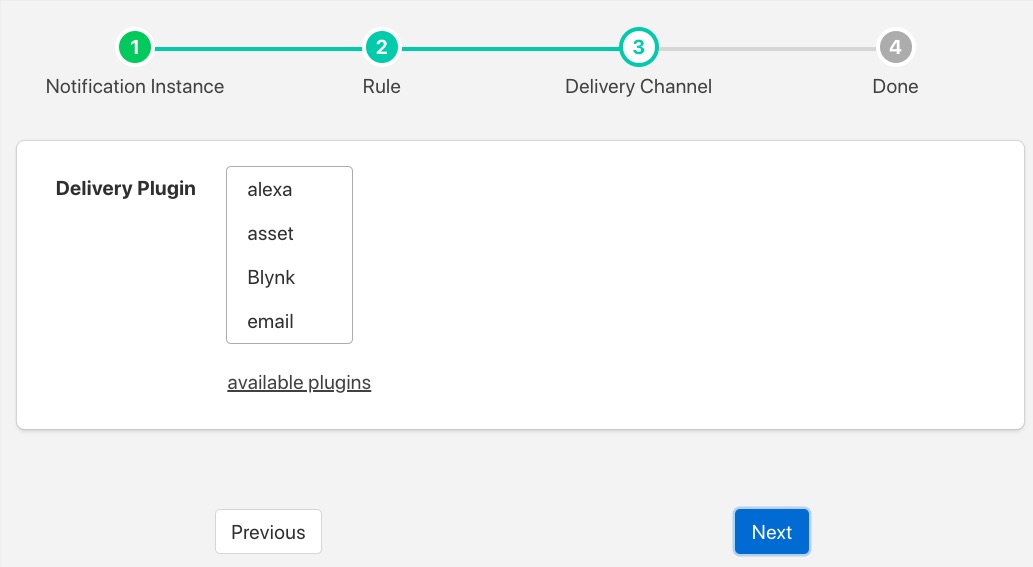The image size is (1033, 567).
Task: Click the gray step 4 circle
Action: click(895, 47)
